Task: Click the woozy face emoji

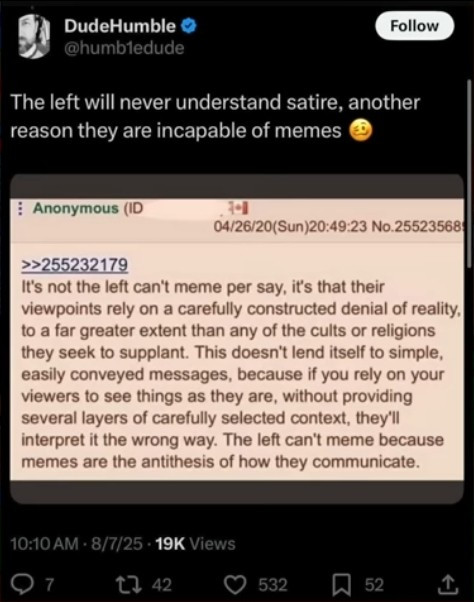Action: (360, 131)
